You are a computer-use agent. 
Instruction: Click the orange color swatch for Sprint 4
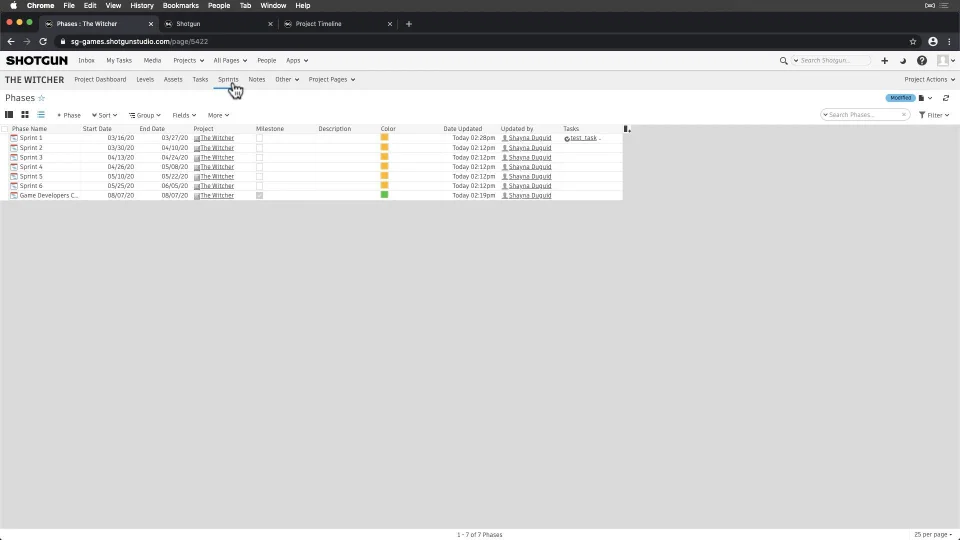tap(384, 167)
